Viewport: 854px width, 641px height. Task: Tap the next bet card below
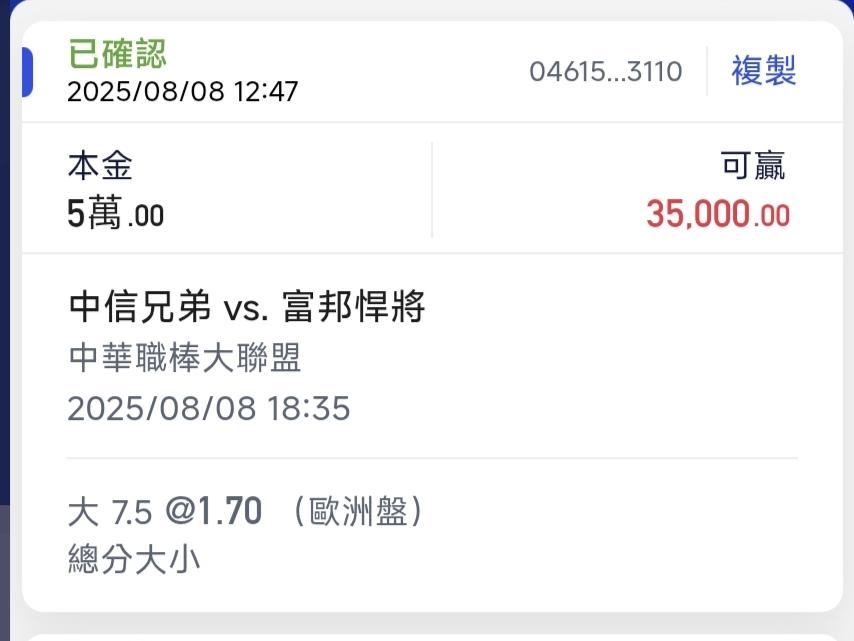(430, 635)
